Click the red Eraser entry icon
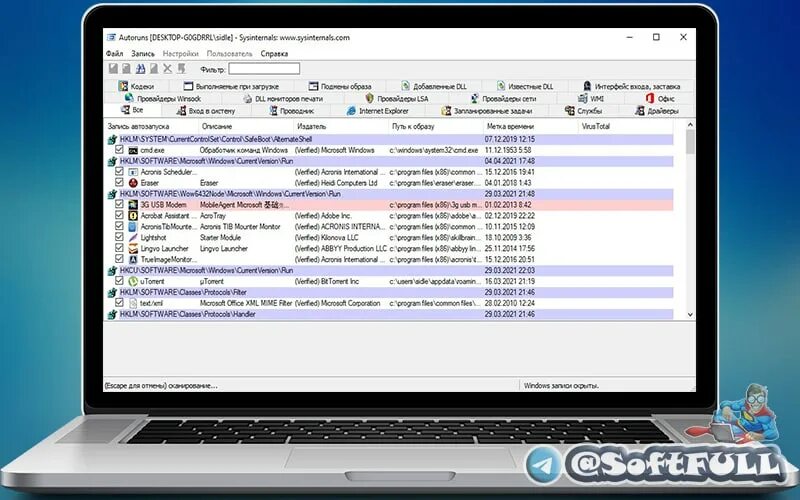The width and height of the screenshot is (800, 500). click(x=133, y=183)
